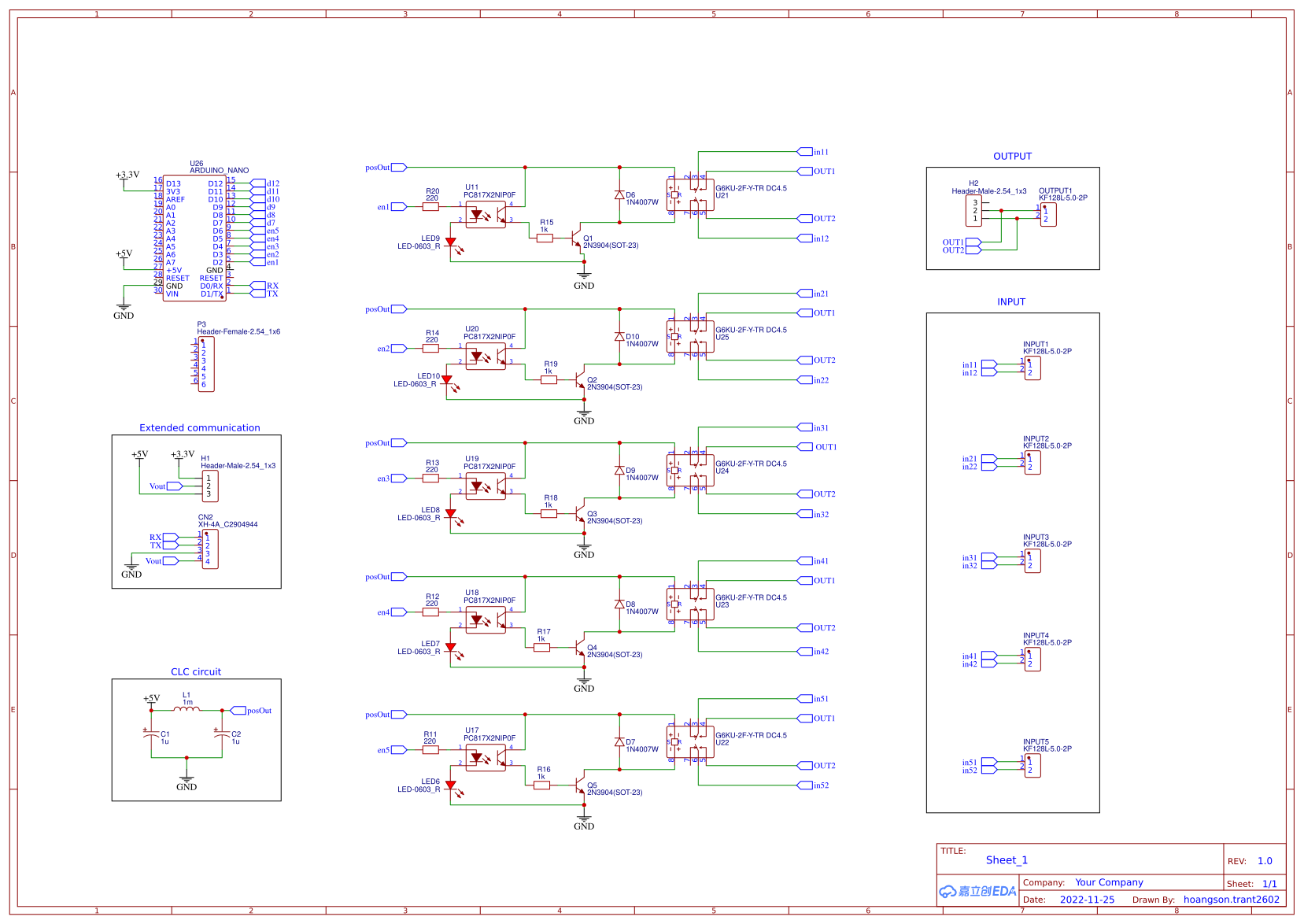Screen dimensions: 1304x924
Task: Click the 嘉立创EDA logo in title block
Action: coord(976,891)
